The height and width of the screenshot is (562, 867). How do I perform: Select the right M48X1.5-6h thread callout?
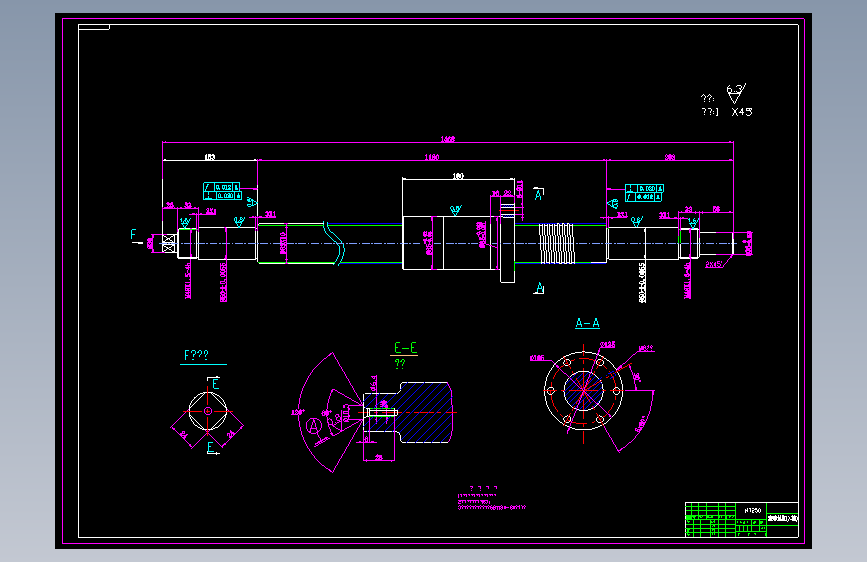coord(687,280)
